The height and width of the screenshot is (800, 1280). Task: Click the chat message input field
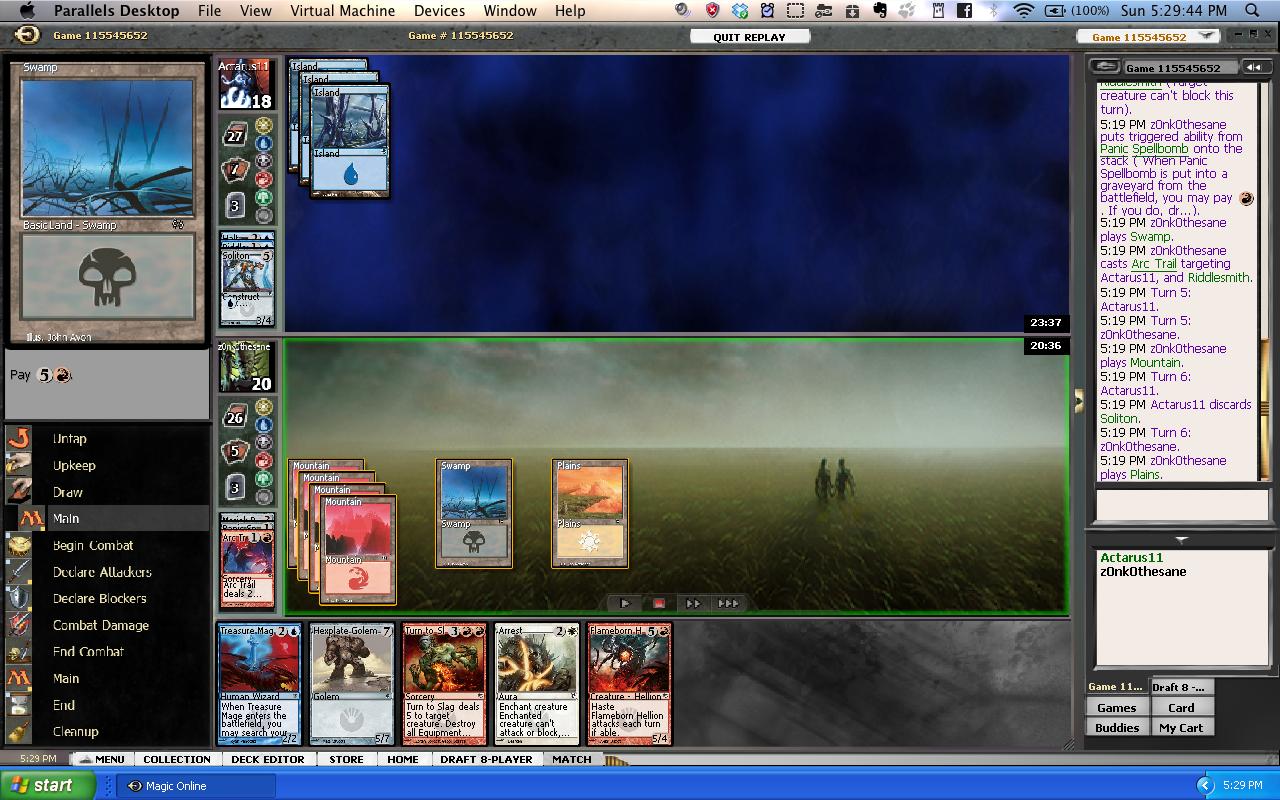(1180, 506)
